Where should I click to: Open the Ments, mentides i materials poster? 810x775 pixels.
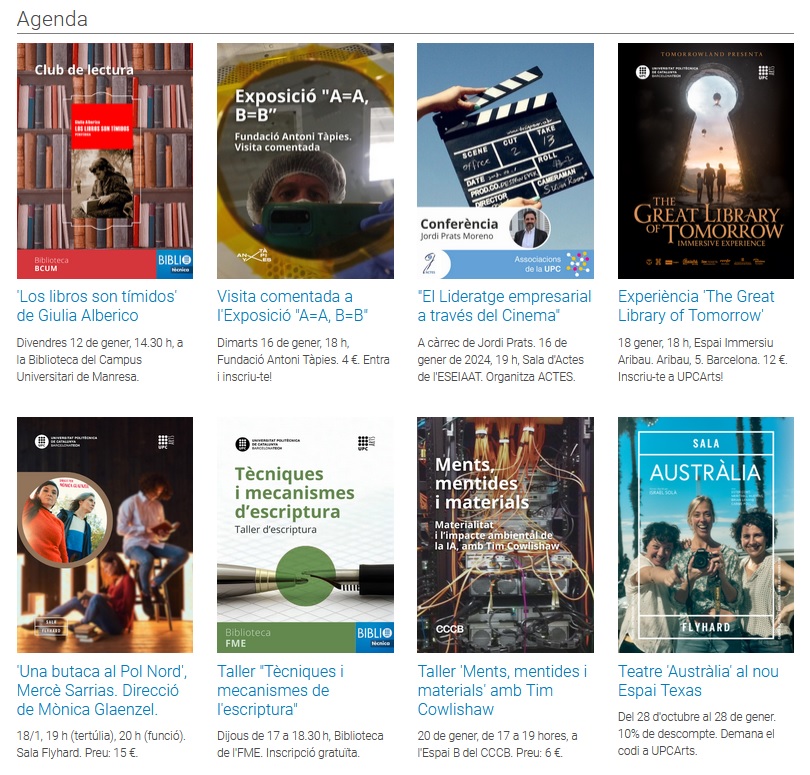[505, 535]
